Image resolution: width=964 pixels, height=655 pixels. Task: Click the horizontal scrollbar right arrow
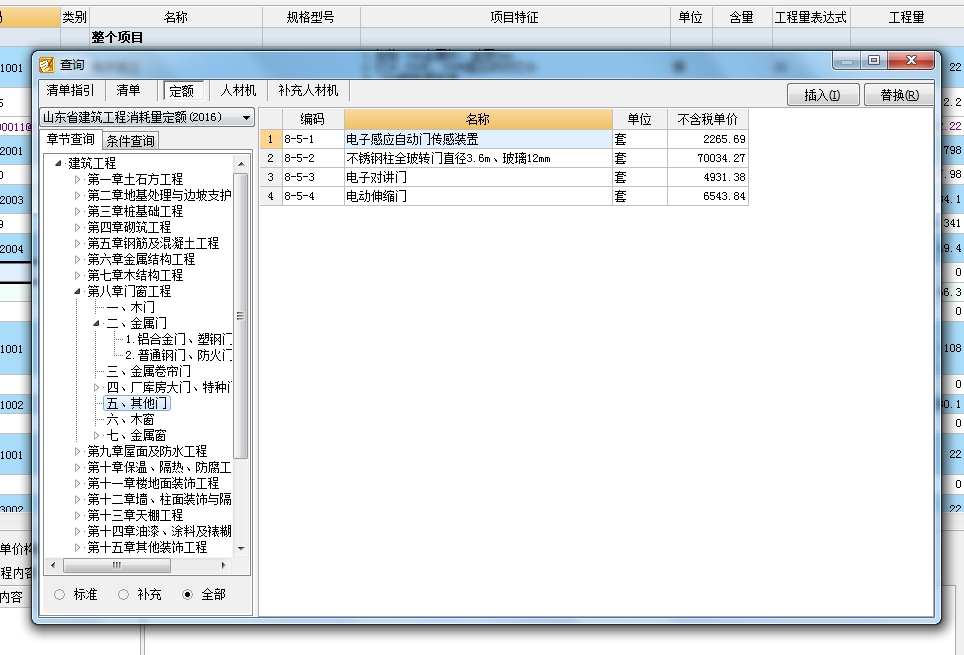point(223,565)
